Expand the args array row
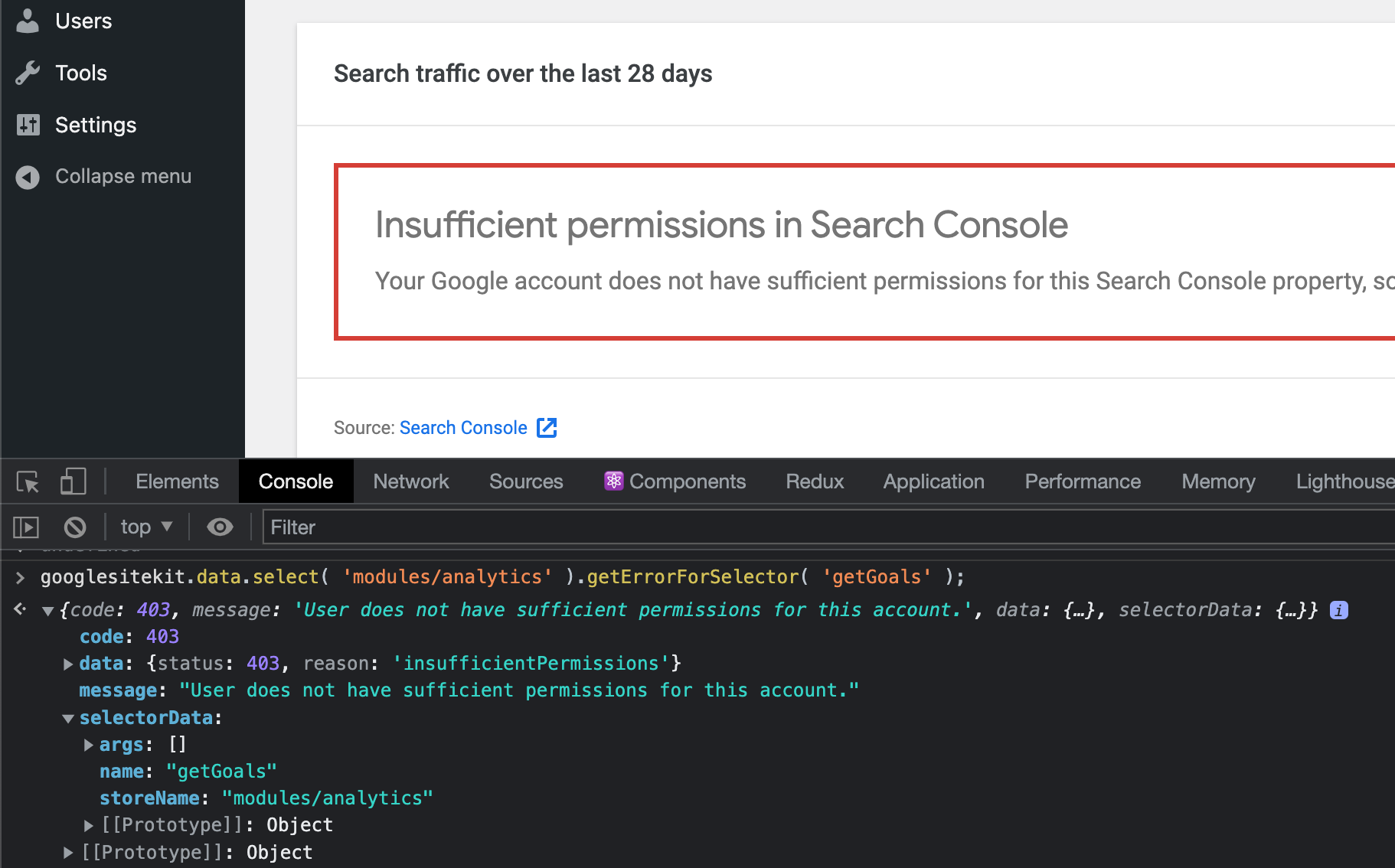1395x868 pixels. click(89, 745)
